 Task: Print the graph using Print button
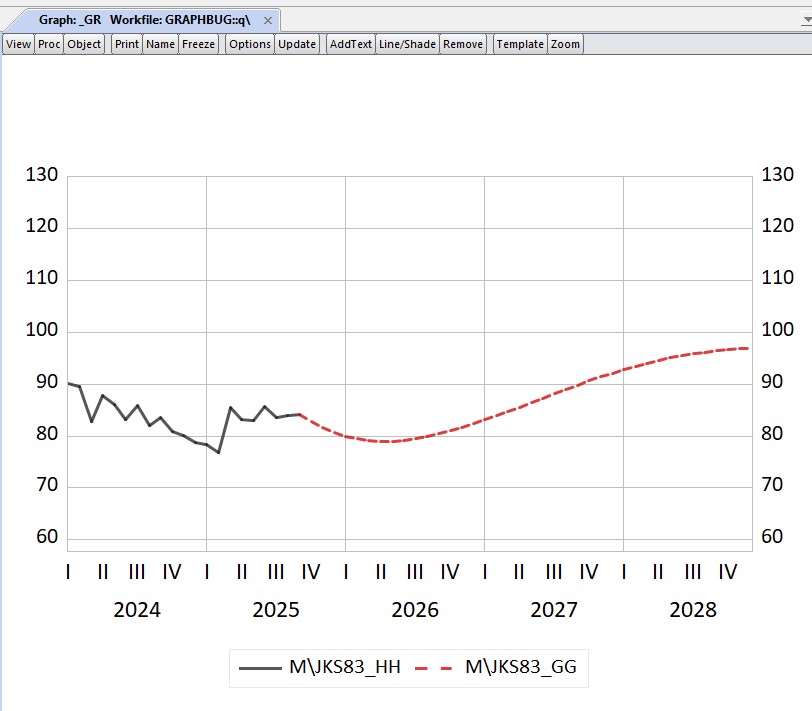coord(127,44)
